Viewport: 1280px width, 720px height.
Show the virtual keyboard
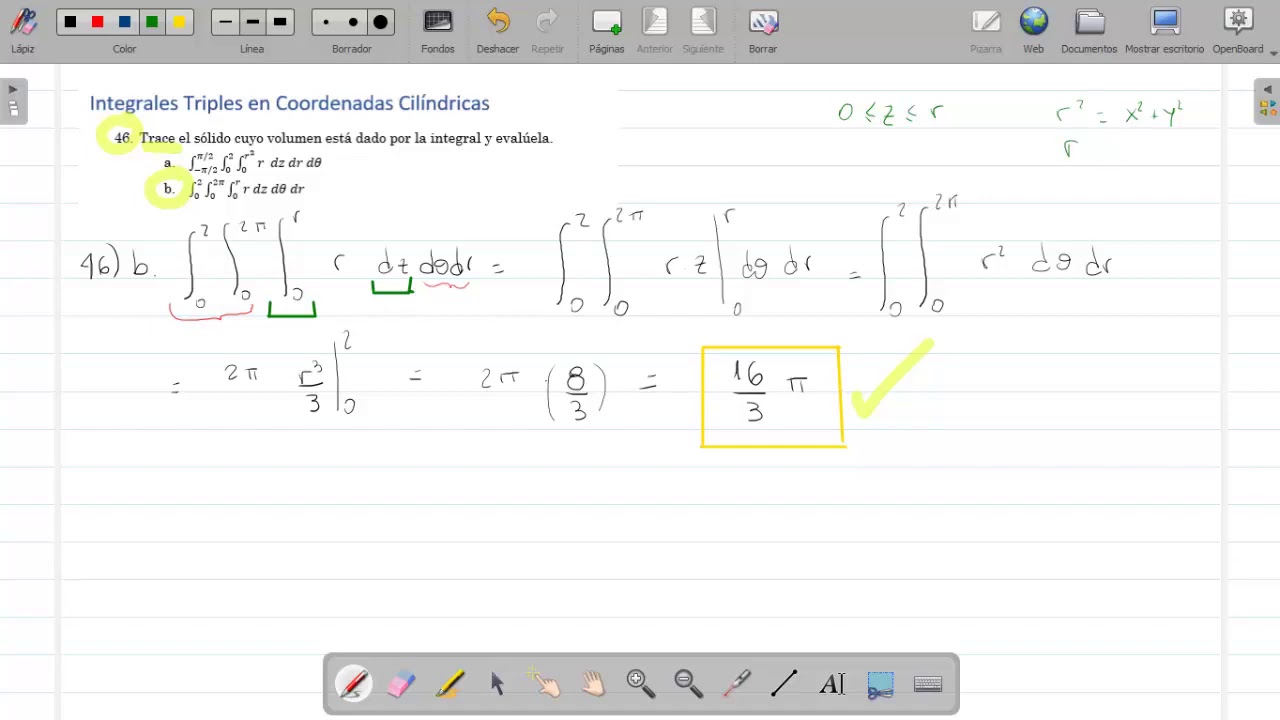coord(928,684)
